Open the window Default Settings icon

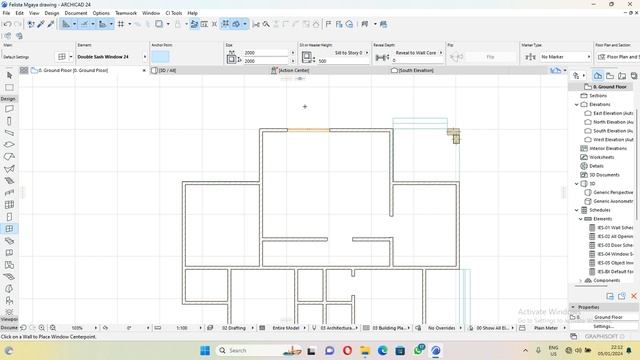pos(62,57)
